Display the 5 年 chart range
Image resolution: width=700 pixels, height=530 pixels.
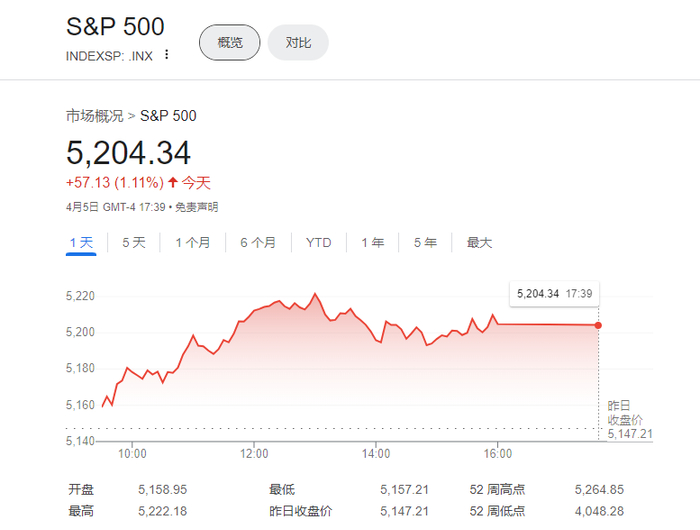coord(425,242)
